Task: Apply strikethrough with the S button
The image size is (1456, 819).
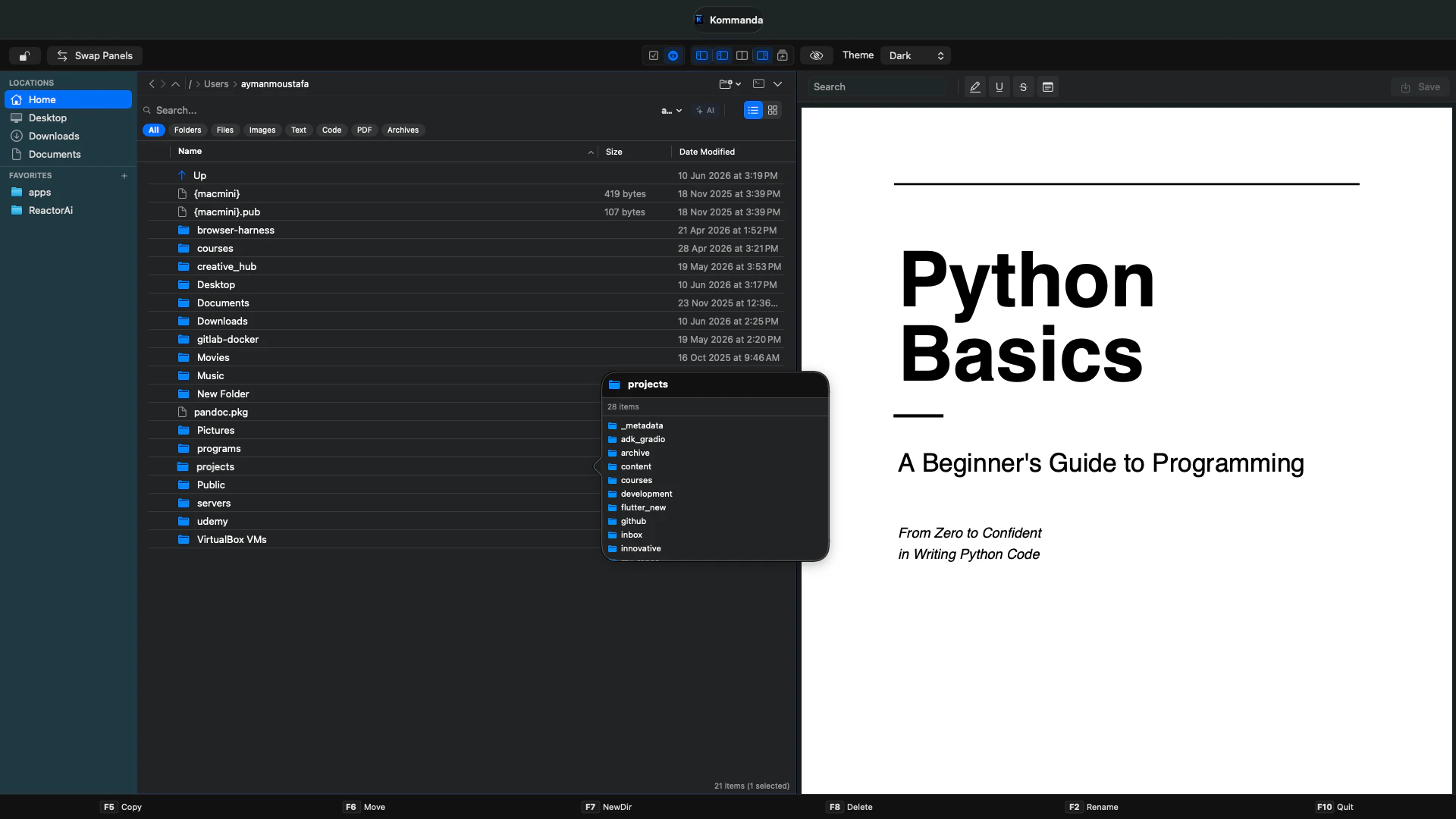Action: point(1024,87)
